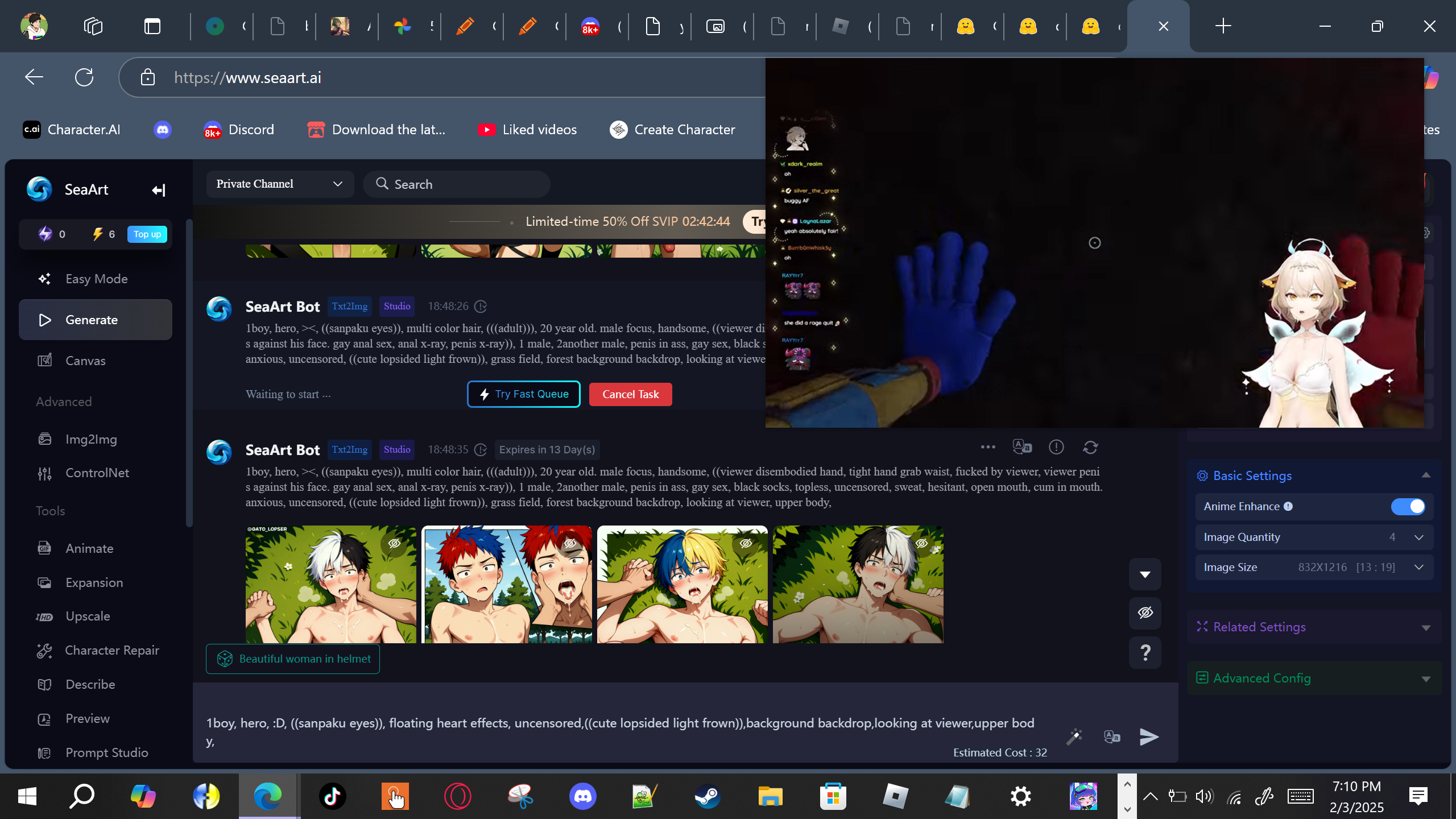Toggle the eye icon on the fourth generated image
Screen dimensions: 1456x819
tap(921, 543)
